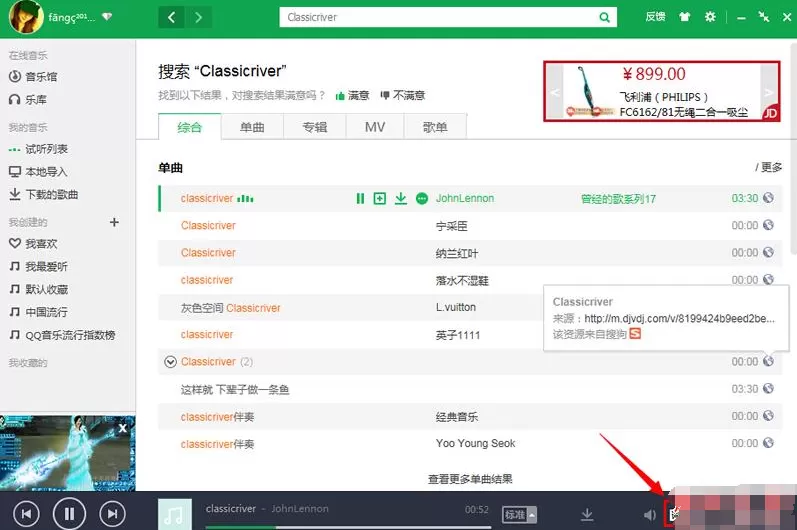Image resolution: width=797 pixels, height=530 pixels.
Task: Expand the Classicriver (2) group
Action: [170, 362]
